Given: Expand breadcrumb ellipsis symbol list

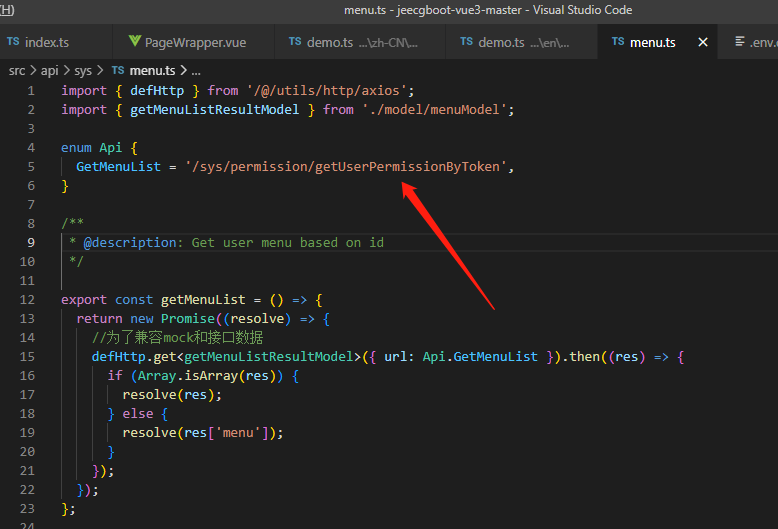Looking at the screenshot, I should click(196, 71).
